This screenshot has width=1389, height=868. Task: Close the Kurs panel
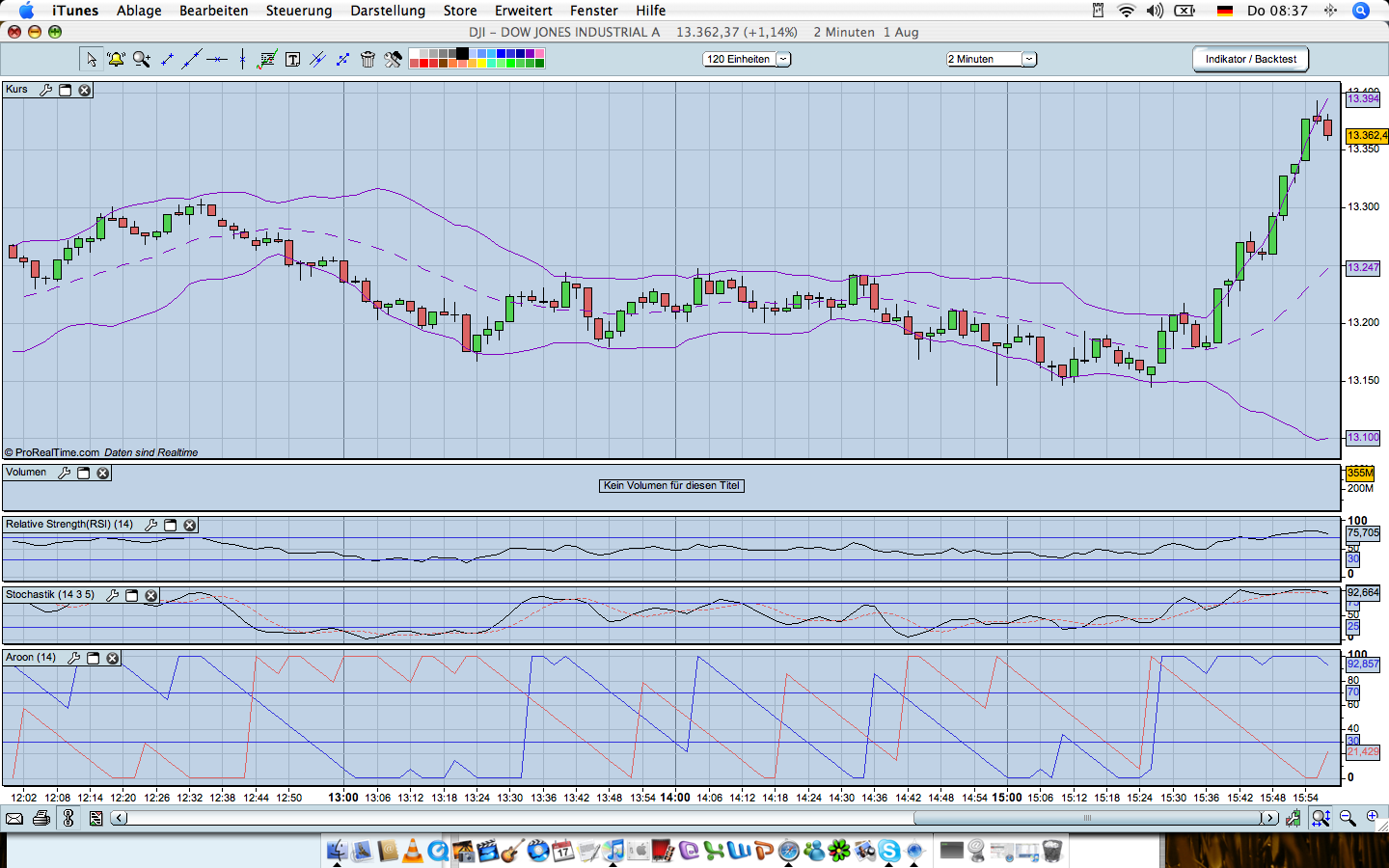pyautogui.click(x=85, y=90)
